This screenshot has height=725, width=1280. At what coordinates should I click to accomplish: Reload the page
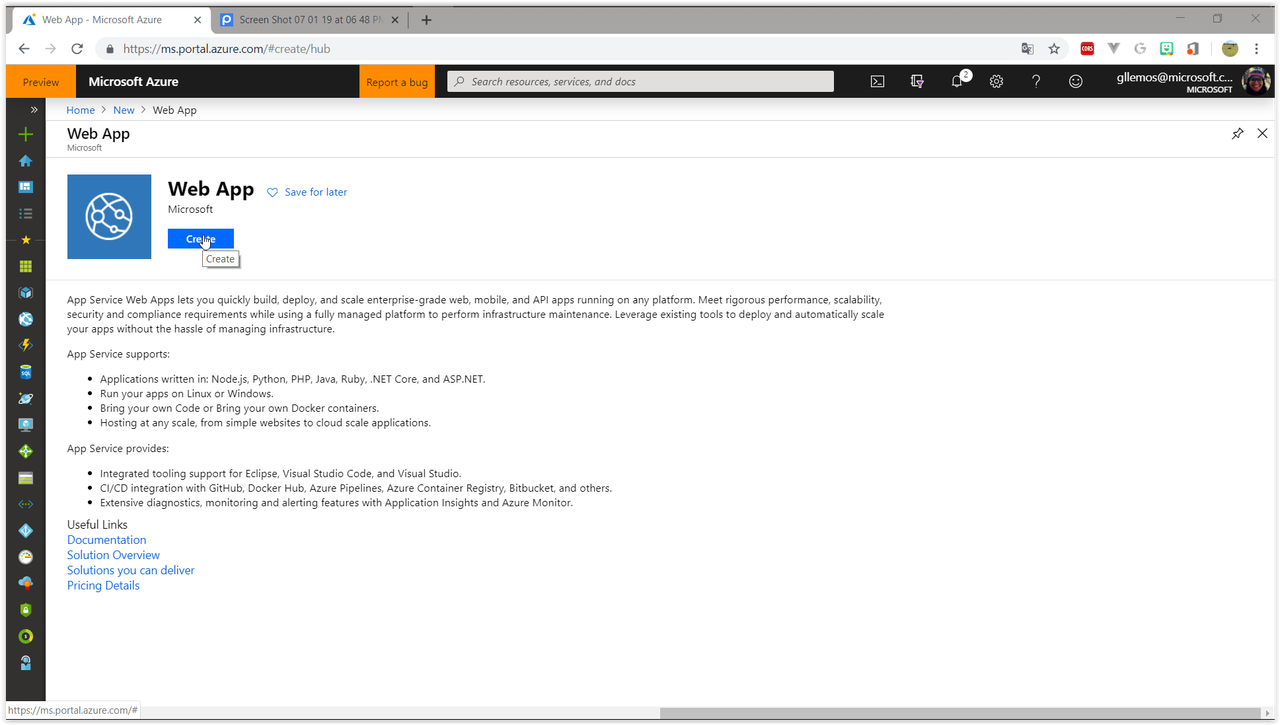pos(77,48)
